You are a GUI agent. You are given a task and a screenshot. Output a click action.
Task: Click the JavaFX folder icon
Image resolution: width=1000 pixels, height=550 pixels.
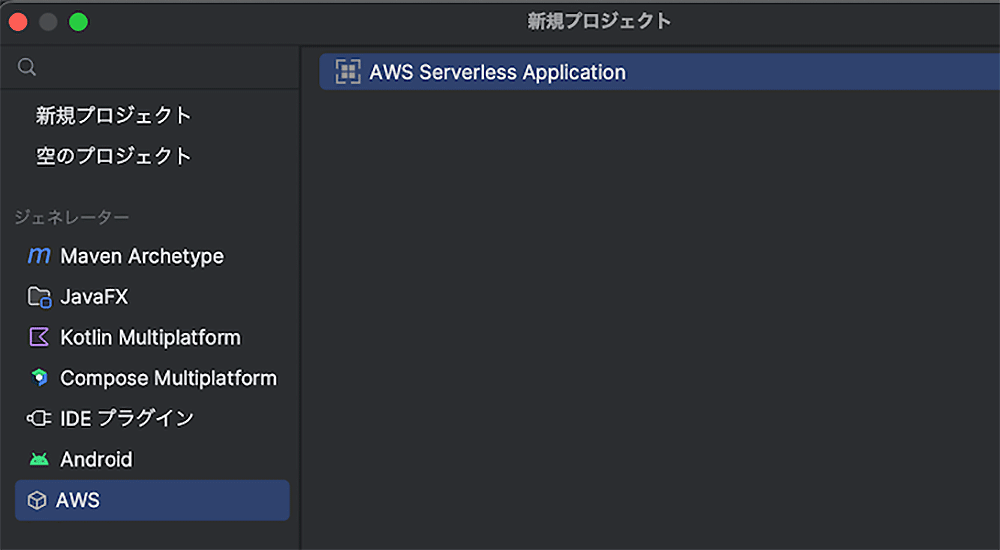click(39, 297)
